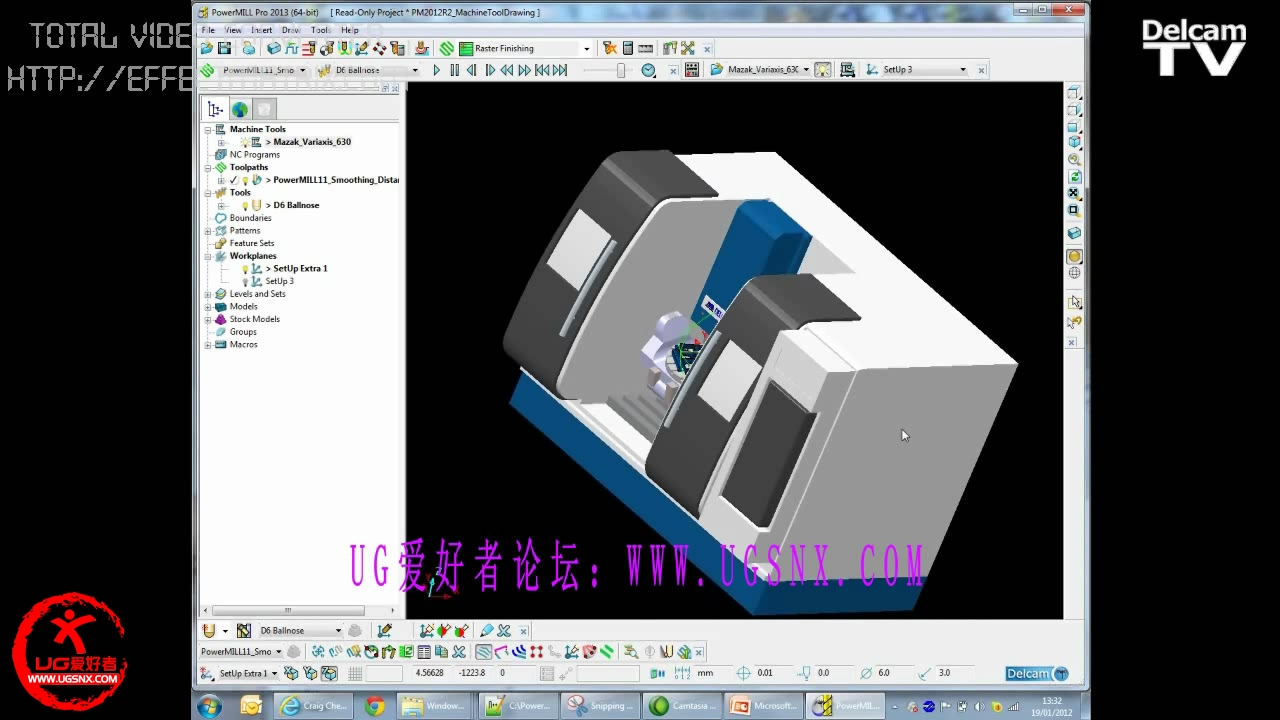The width and height of the screenshot is (1280, 720).
Task: Select NC Programs in explorer tree
Action: click(254, 155)
